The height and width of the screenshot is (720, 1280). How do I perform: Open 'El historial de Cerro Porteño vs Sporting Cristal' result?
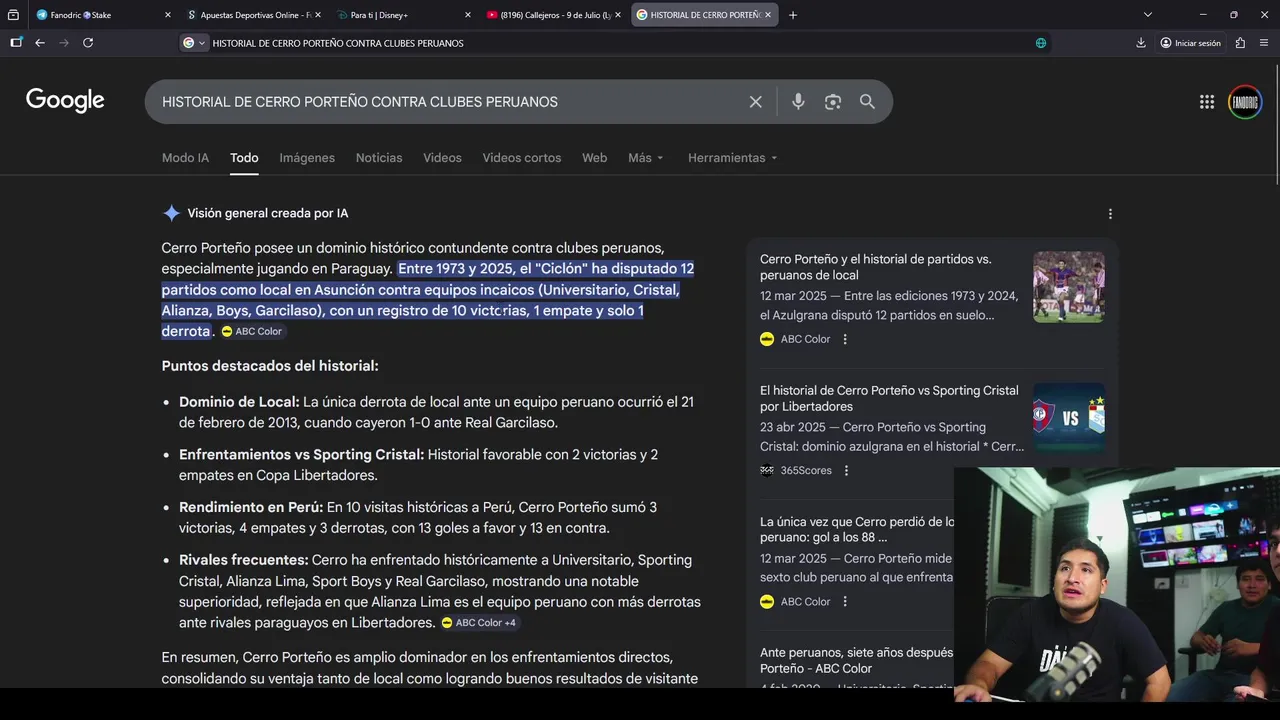point(889,398)
